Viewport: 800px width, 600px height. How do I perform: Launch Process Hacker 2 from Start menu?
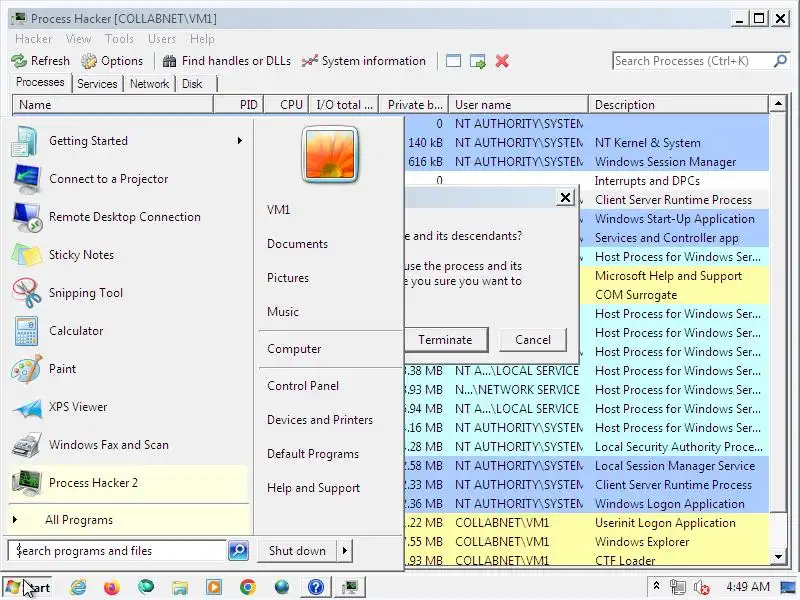pos(128,483)
